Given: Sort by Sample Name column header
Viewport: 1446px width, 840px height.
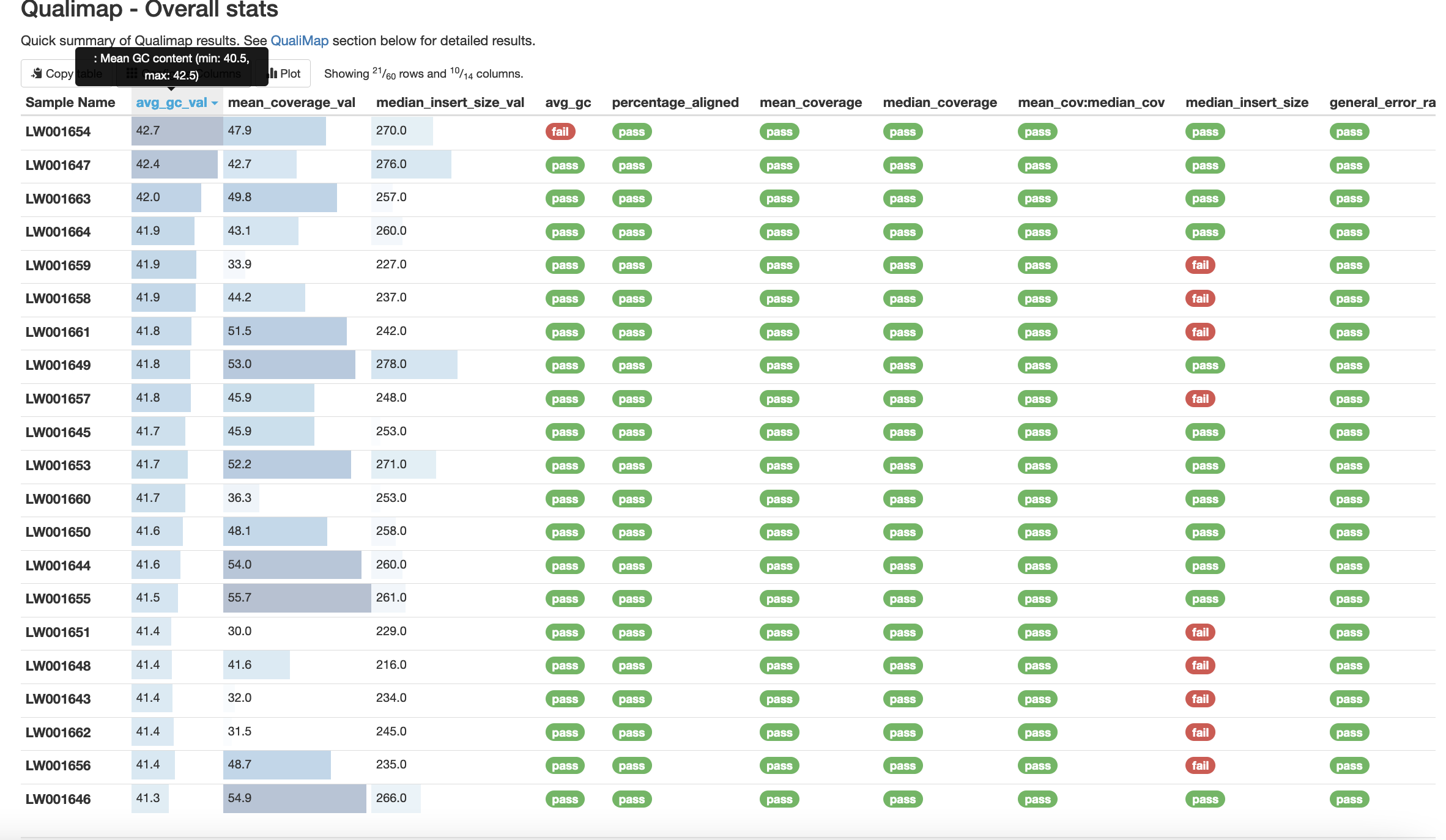Looking at the screenshot, I should pyautogui.click(x=70, y=102).
